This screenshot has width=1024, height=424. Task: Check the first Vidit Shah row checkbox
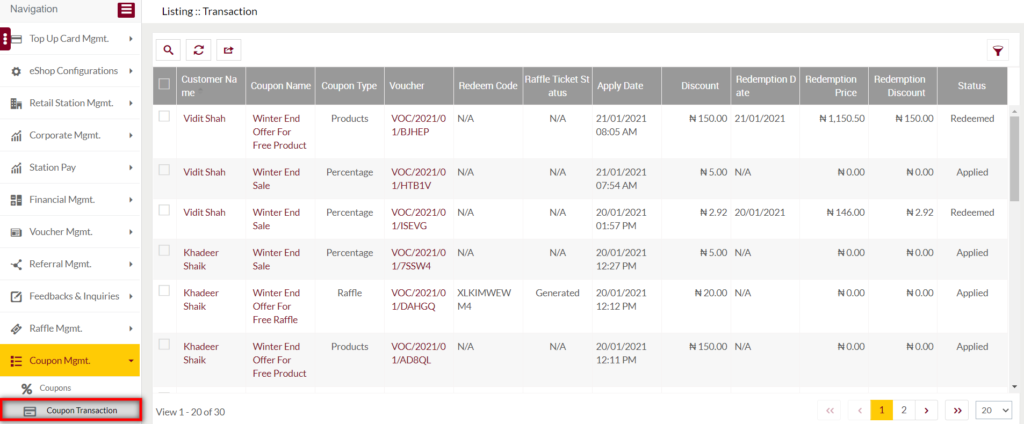pos(164,117)
